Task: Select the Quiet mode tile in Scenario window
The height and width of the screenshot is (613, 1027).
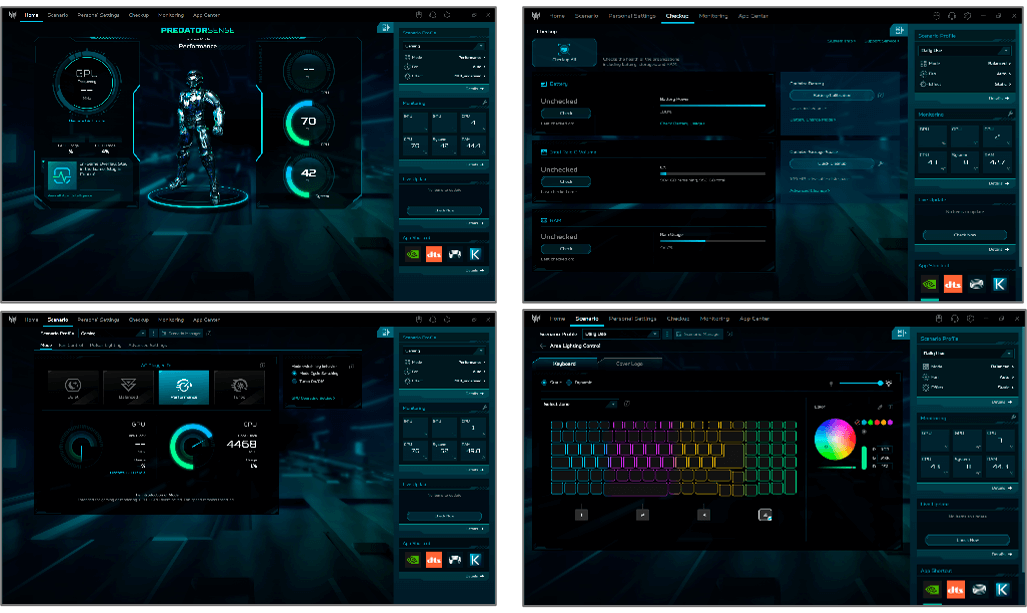Action: (73, 386)
